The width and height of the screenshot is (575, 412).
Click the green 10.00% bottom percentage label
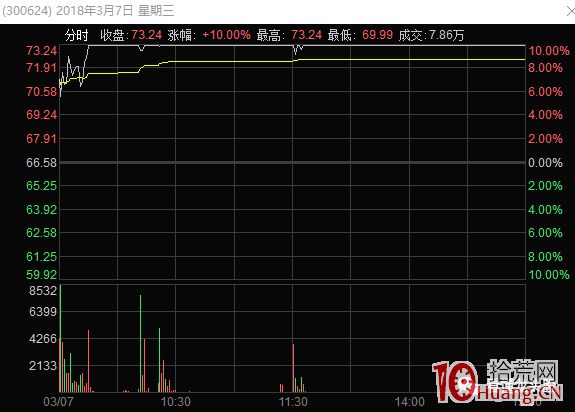pos(549,275)
